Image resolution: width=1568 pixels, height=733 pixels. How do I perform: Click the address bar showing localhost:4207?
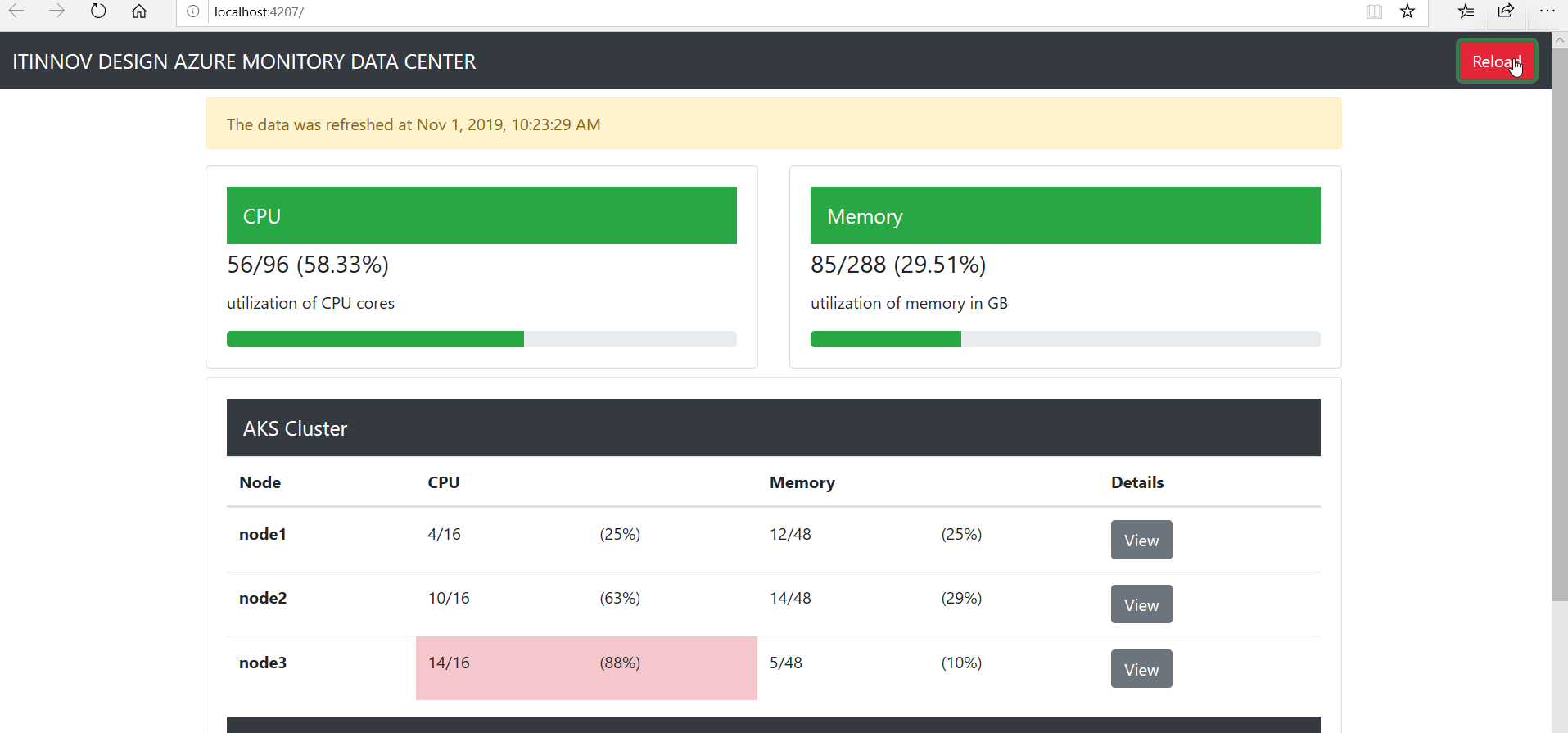770,11
